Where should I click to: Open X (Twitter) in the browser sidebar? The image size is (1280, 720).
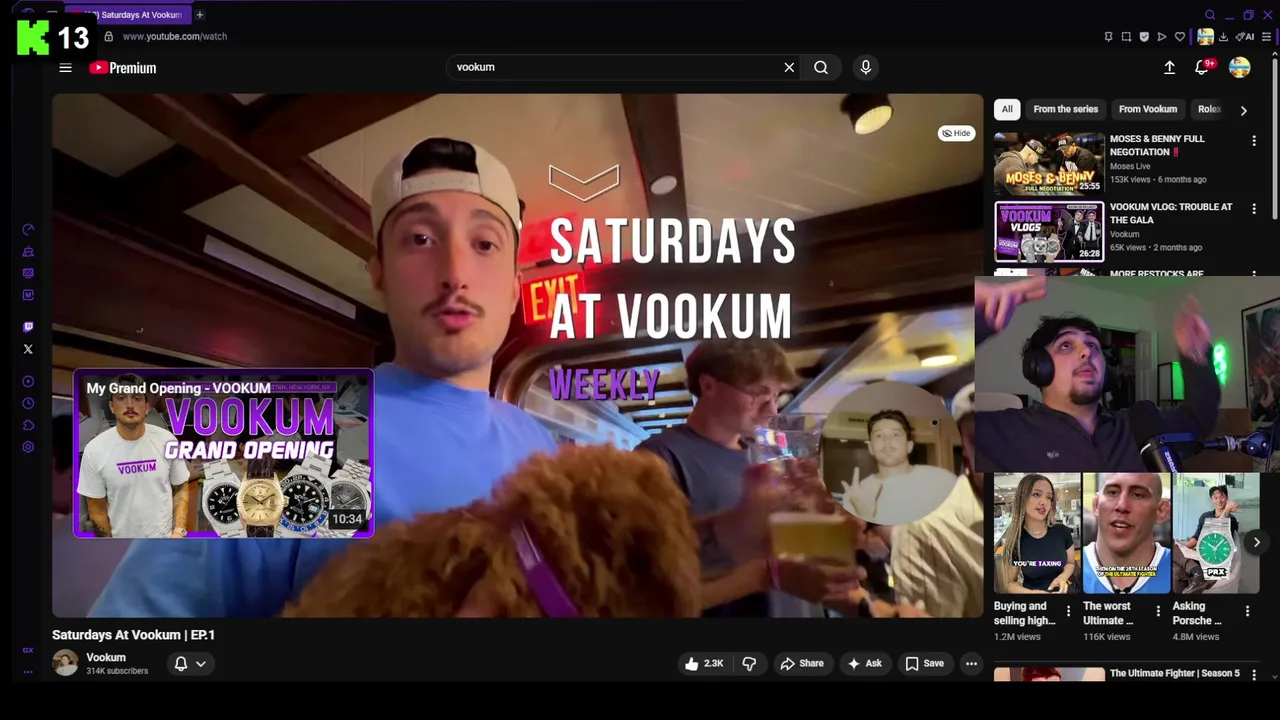(x=28, y=349)
